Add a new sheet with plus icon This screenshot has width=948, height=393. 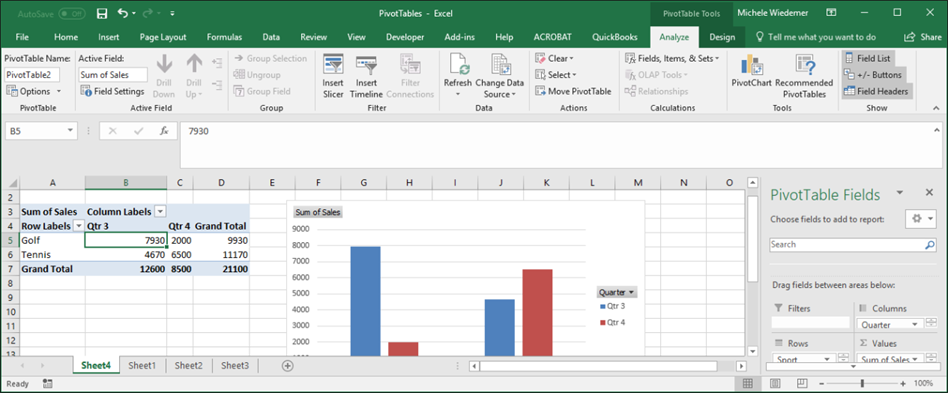pos(288,365)
